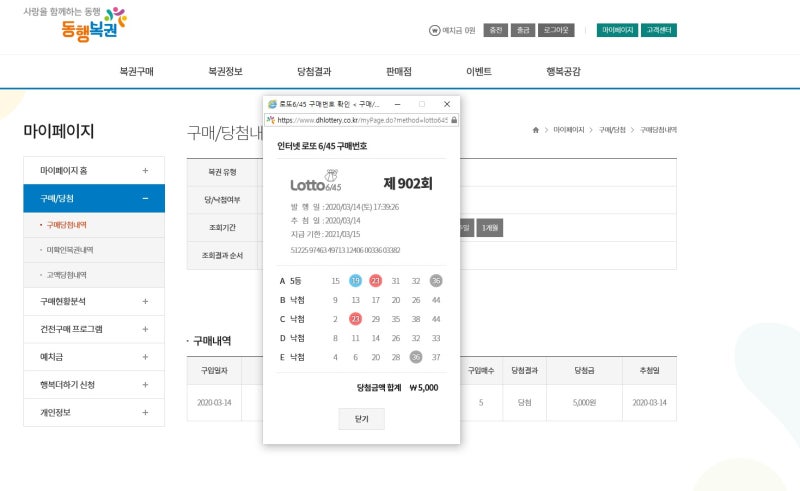Click the popup window's browser favicon

tap(272, 104)
